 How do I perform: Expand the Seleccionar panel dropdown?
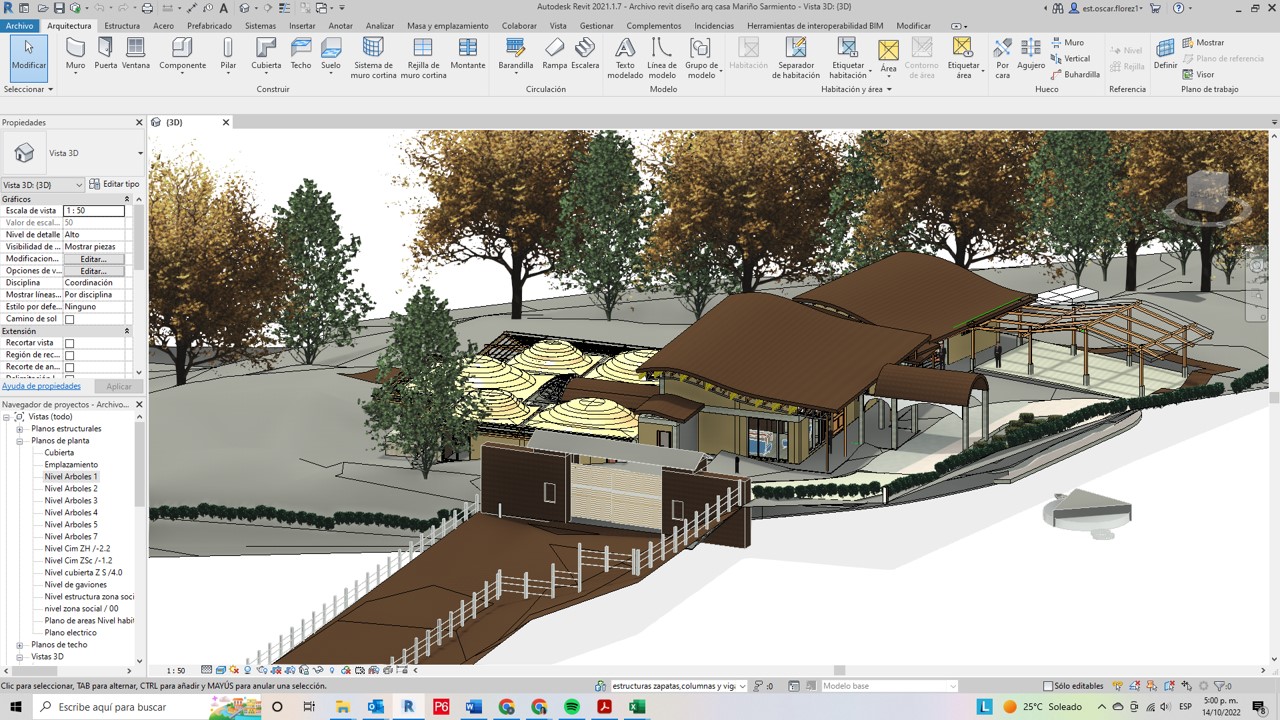[28, 89]
